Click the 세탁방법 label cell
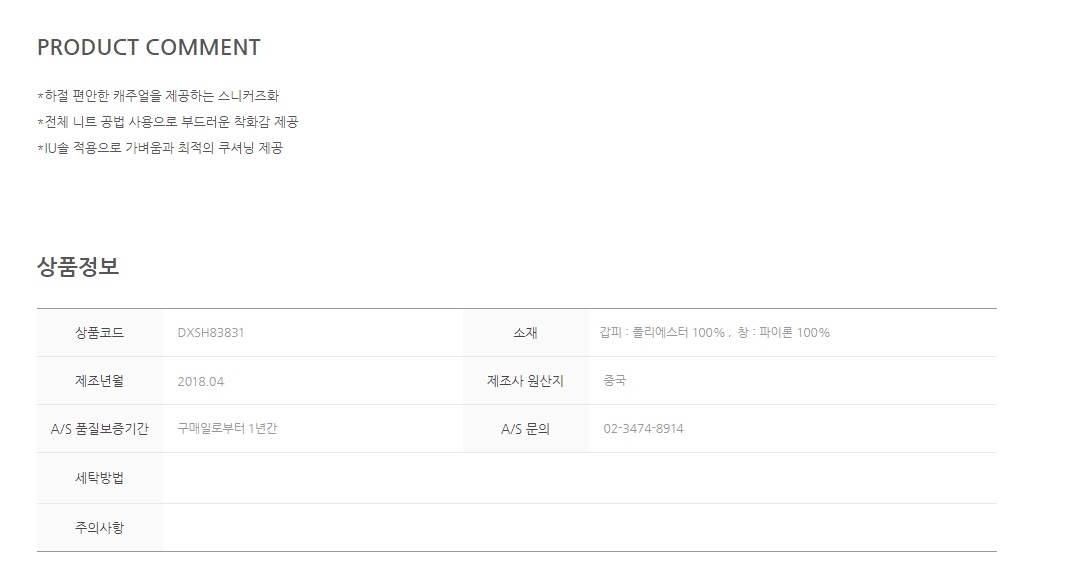This screenshot has height=583, width=1073. [99, 478]
